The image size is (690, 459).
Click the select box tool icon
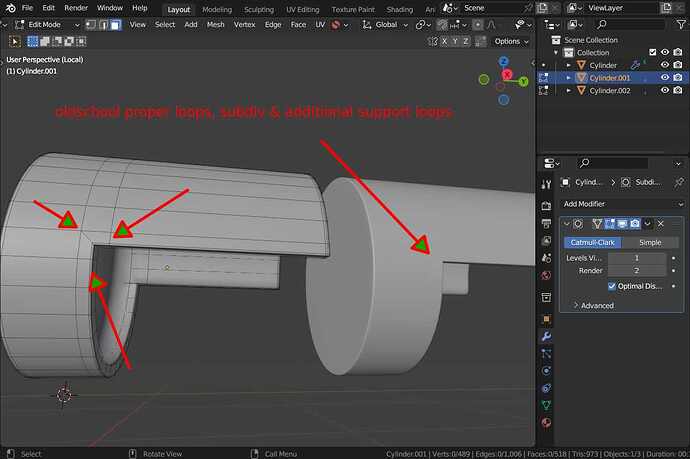[15, 41]
